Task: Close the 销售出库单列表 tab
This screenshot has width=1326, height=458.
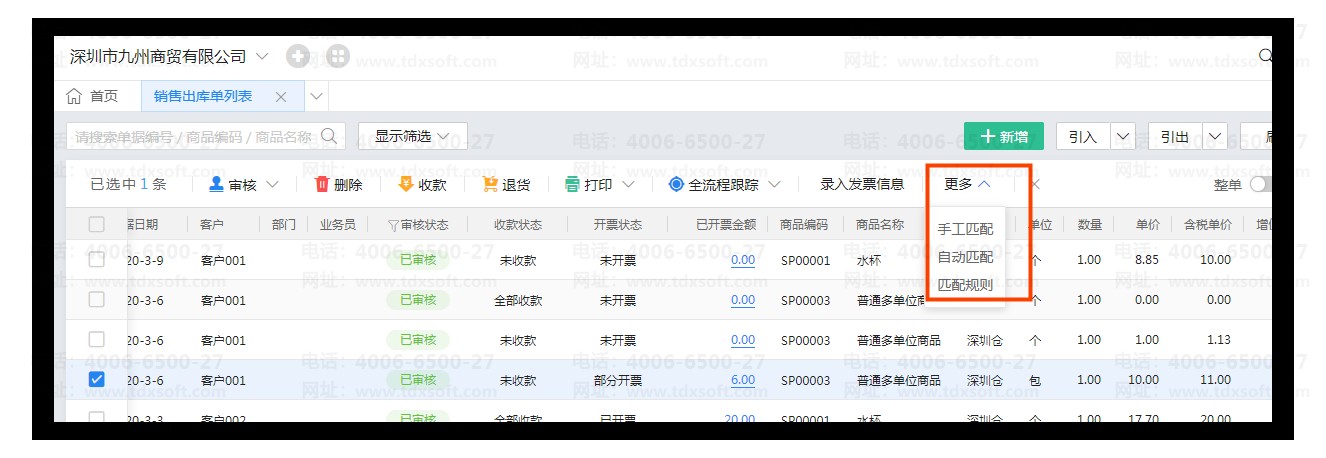Action: click(281, 97)
